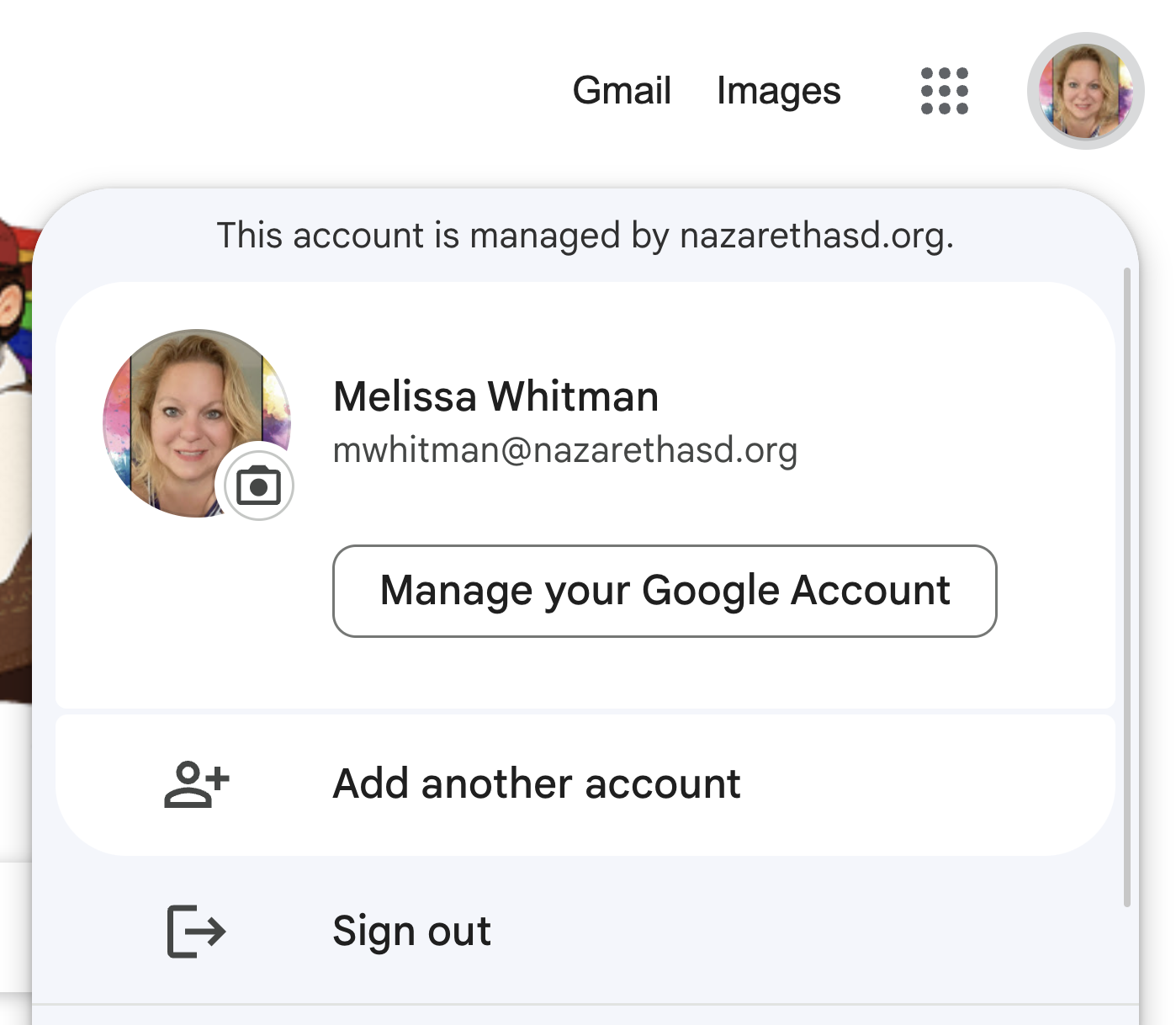Select Add another account

pos(585,784)
